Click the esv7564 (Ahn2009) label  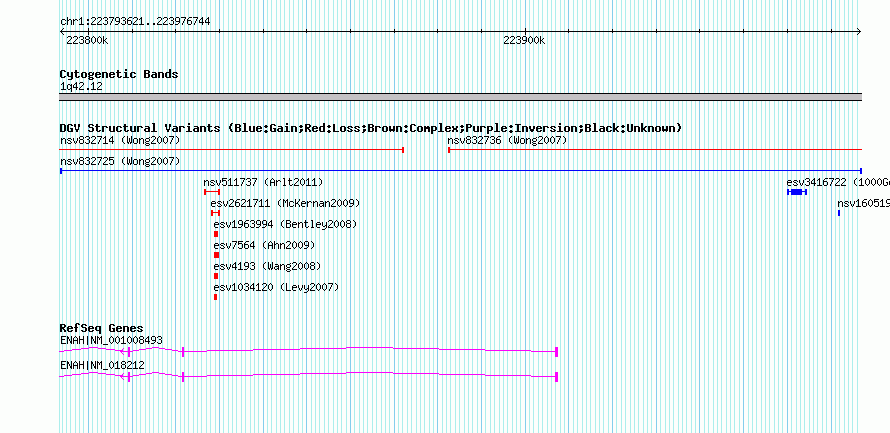pyautogui.click(x=264, y=245)
